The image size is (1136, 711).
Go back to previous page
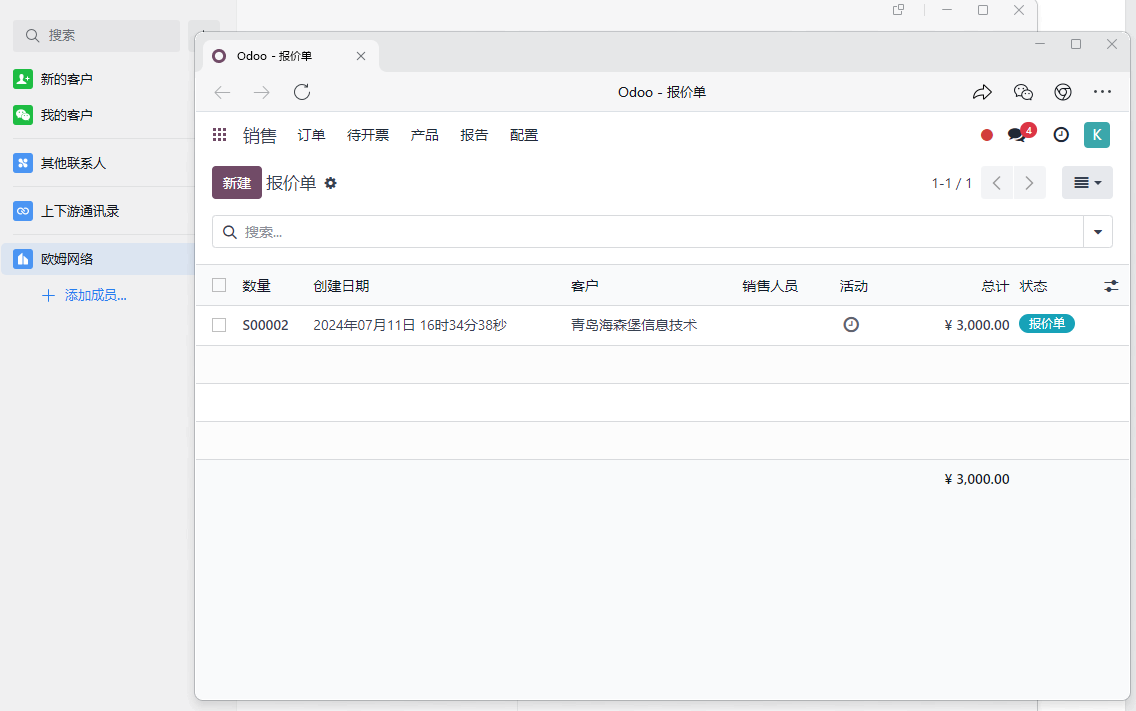pos(222,92)
